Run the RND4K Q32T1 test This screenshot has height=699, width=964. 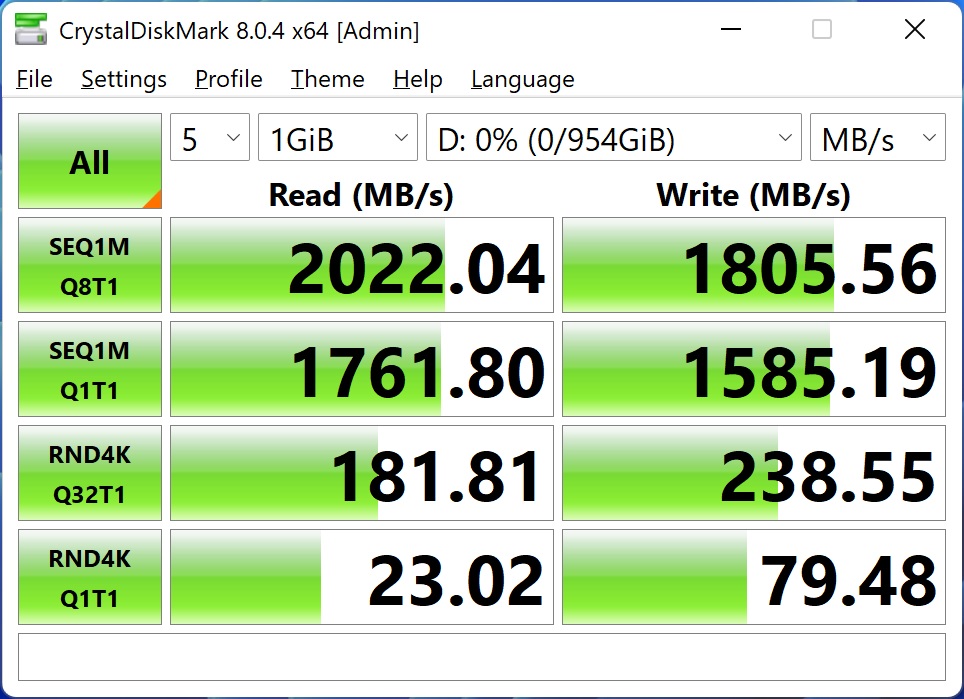point(90,473)
